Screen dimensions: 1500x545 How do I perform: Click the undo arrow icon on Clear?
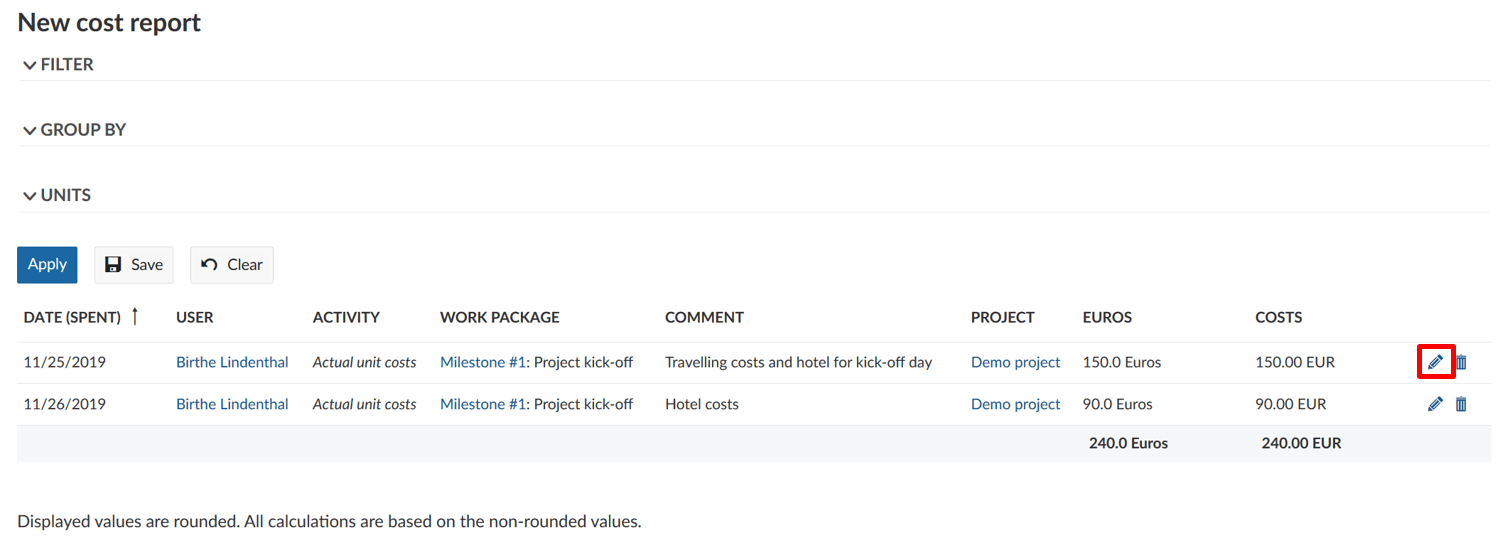209,265
